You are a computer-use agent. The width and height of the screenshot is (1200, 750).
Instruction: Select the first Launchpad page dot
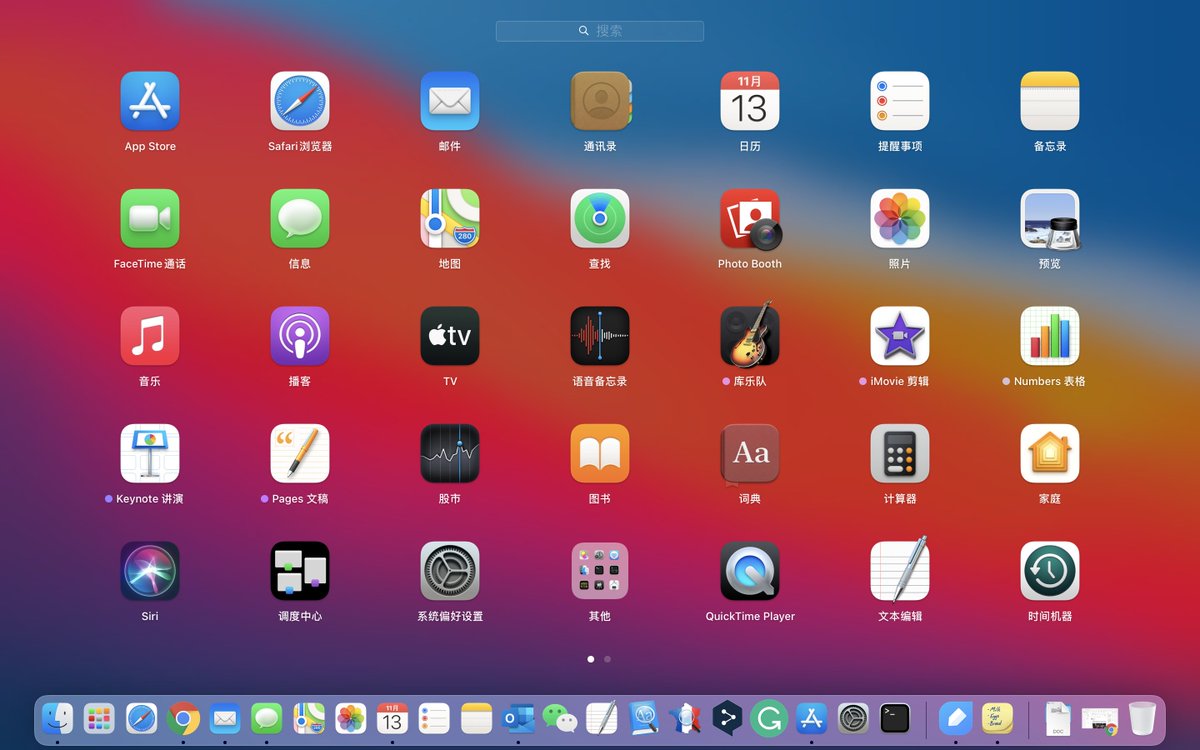590,659
